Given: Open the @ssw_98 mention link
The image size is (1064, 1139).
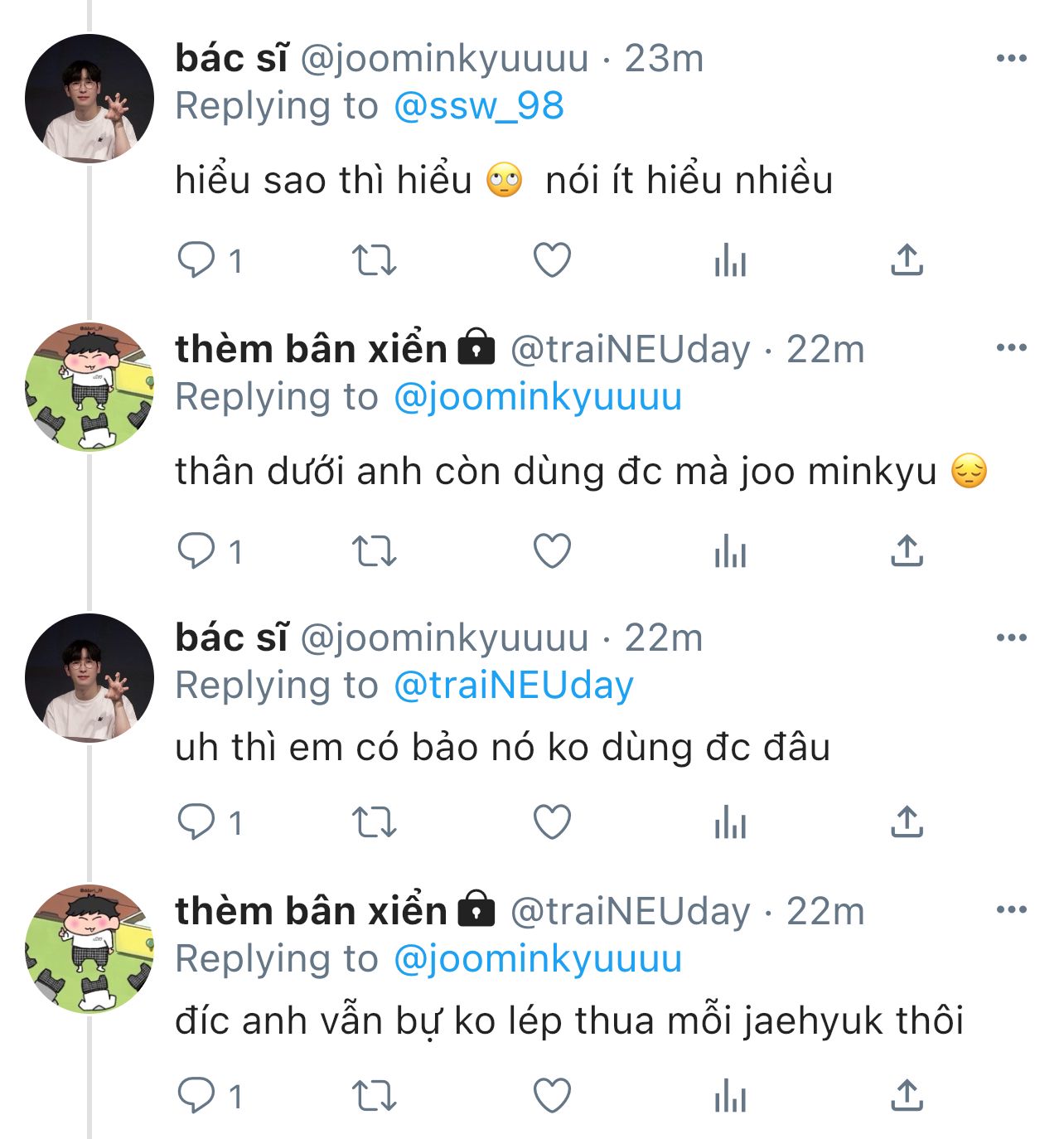Looking at the screenshot, I should pos(479,106).
